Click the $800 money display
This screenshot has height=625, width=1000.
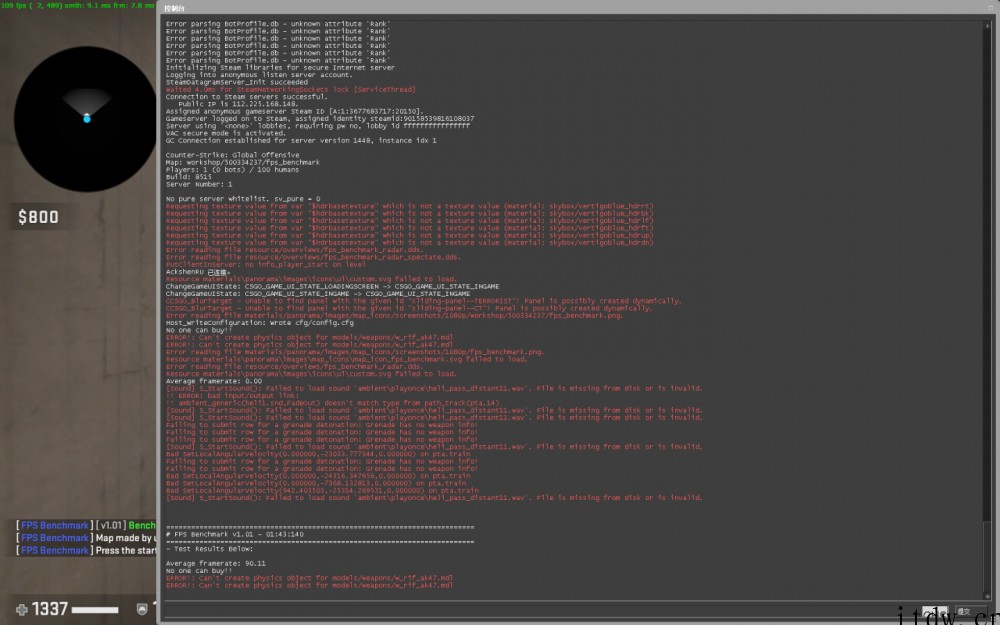click(38, 217)
